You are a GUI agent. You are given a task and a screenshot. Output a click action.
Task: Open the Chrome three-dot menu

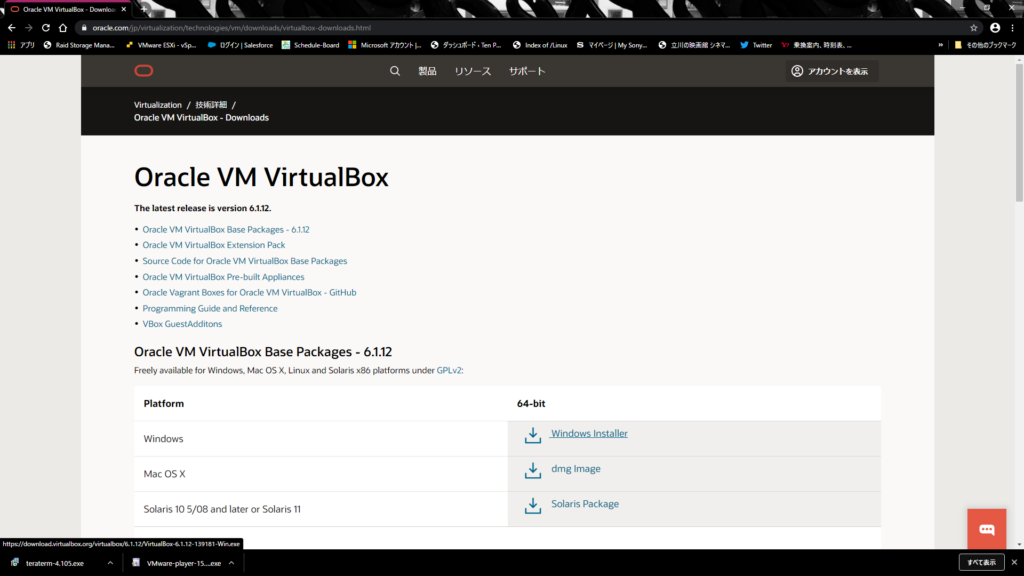(1013, 27)
